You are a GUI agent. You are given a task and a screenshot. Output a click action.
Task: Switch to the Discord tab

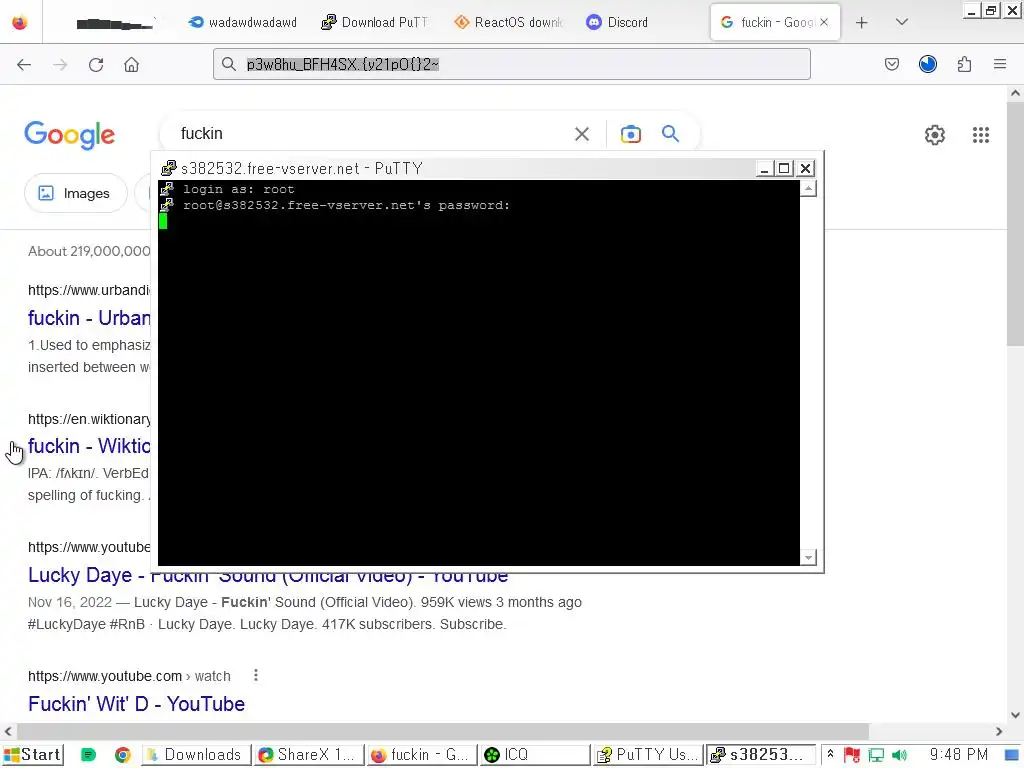pos(617,22)
